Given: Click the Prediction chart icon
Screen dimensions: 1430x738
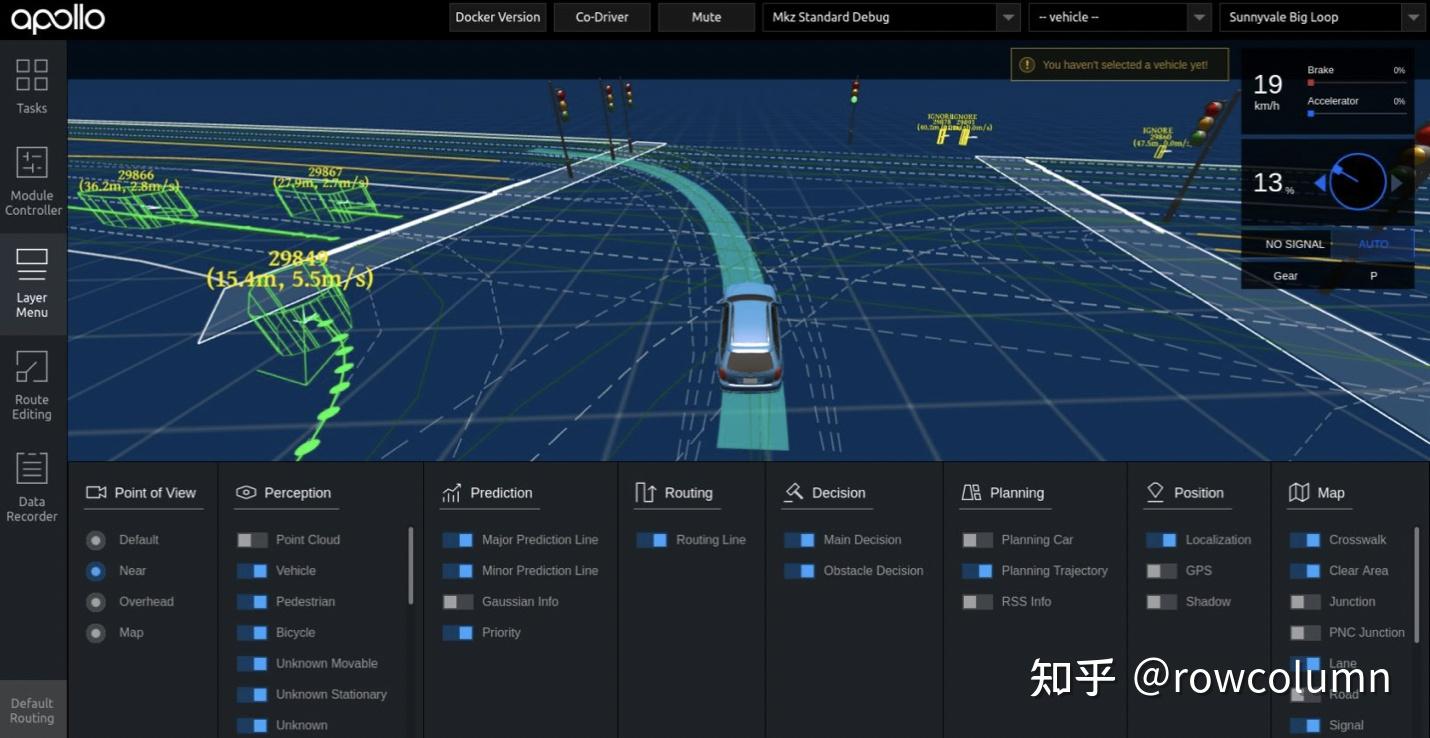Looking at the screenshot, I should [x=452, y=492].
